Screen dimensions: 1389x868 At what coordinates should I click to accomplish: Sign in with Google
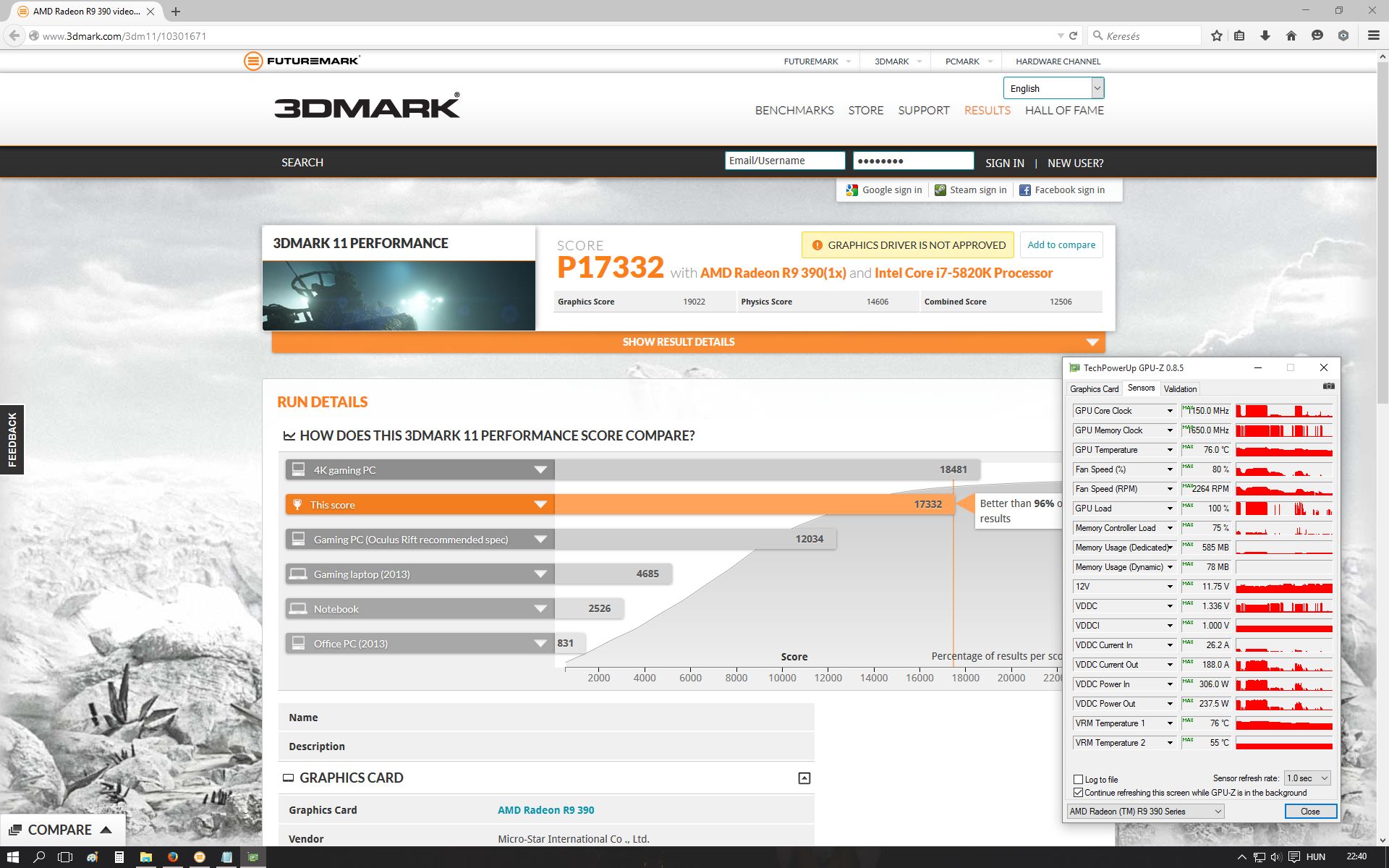tap(884, 190)
